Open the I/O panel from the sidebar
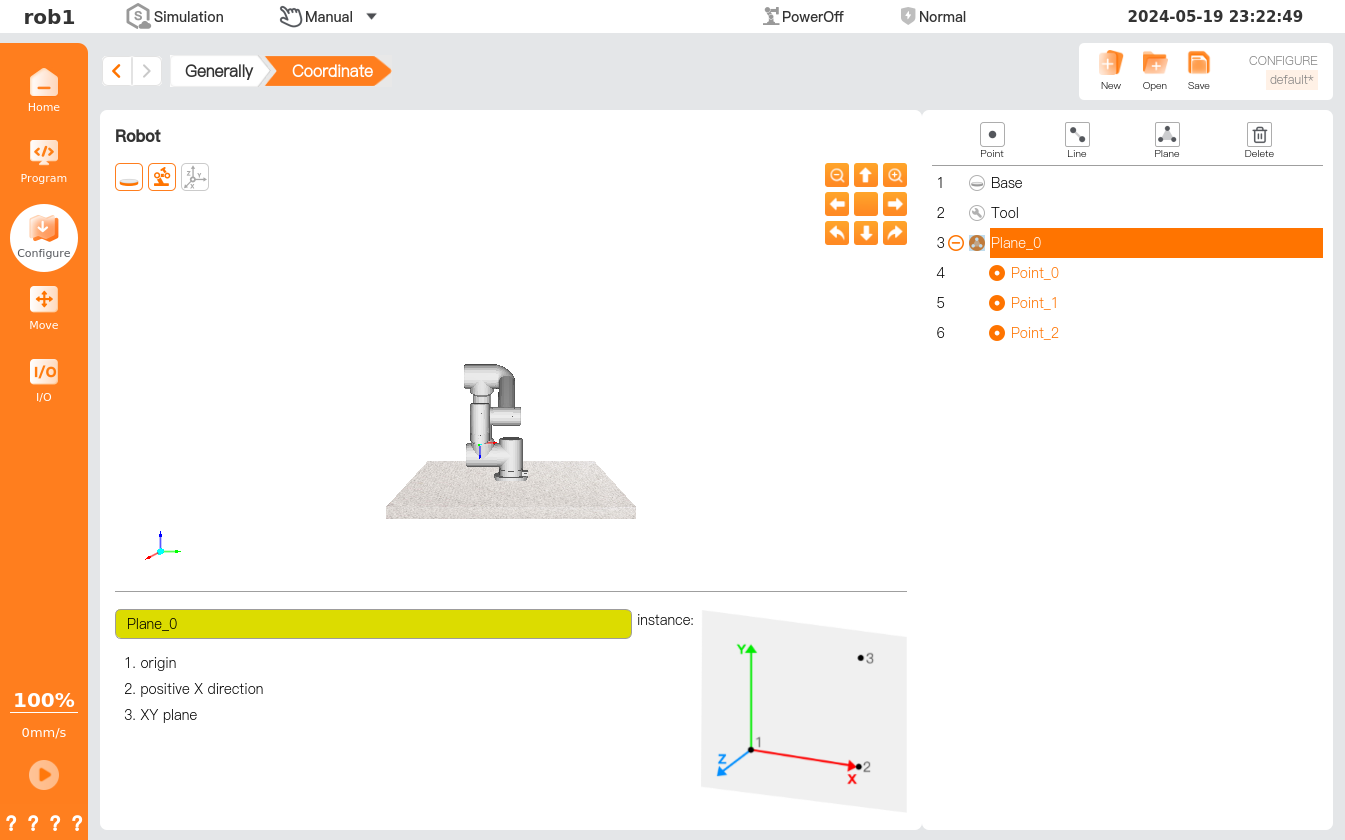This screenshot has height=840, width=1345. tap(44, 380)
